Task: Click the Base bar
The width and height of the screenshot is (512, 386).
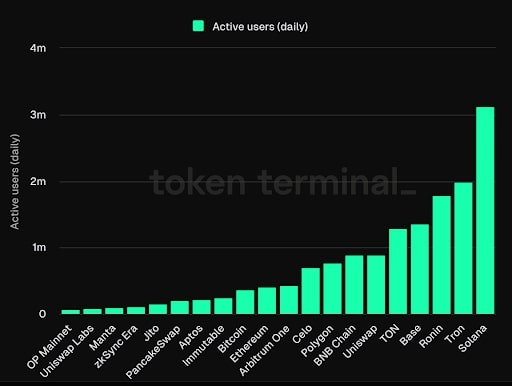Action: [x=420, y=269]
